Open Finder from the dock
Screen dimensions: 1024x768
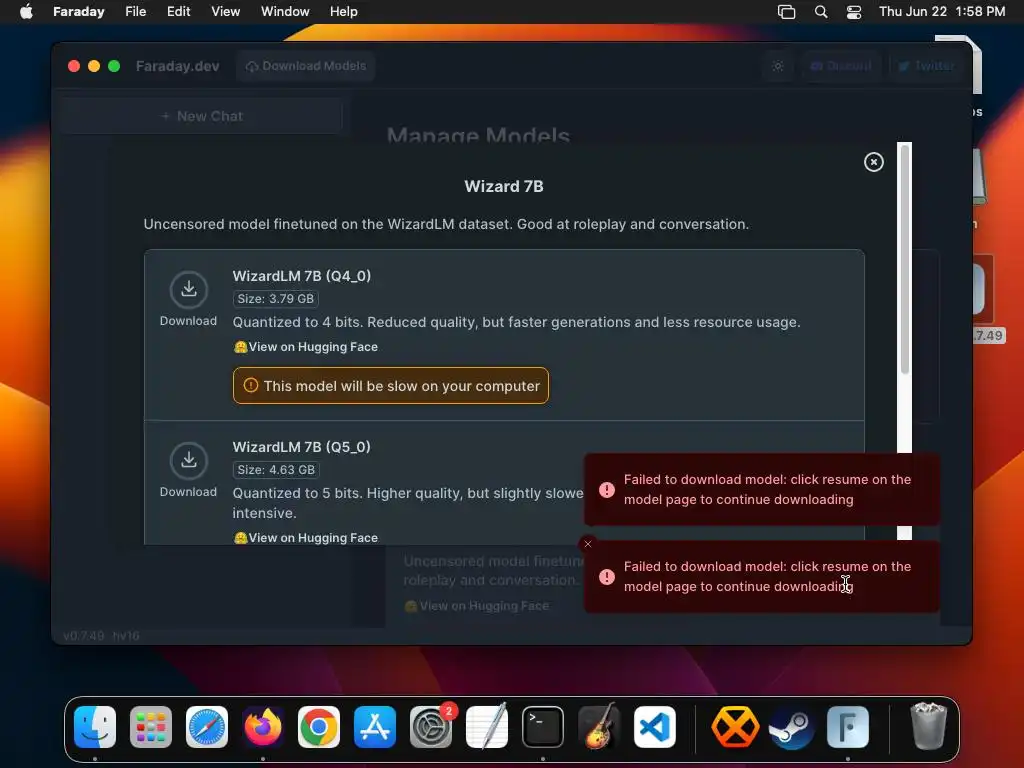[x=95, y=727]
